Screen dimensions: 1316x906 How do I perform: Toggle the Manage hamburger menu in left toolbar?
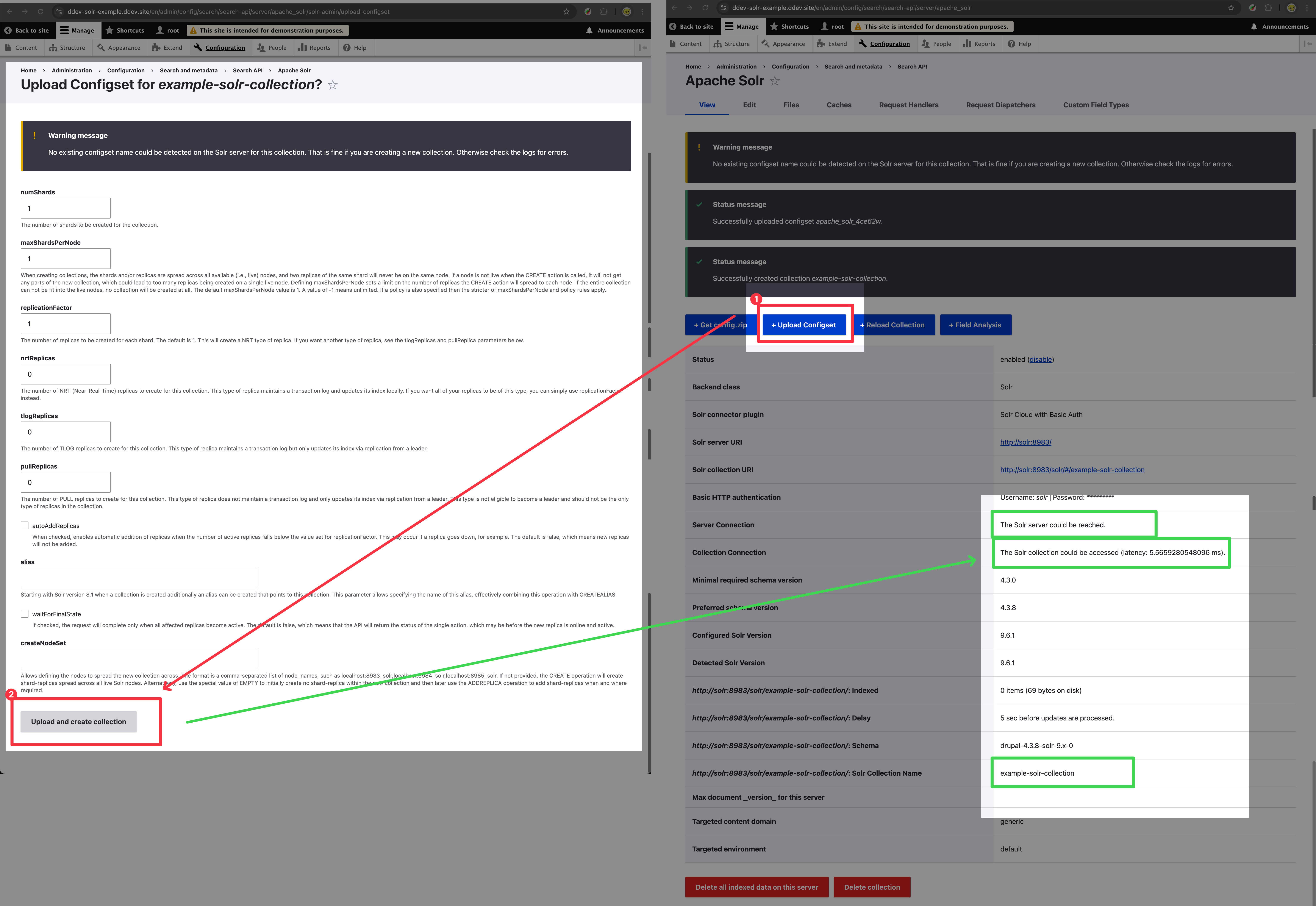click(x=65, y=31)
